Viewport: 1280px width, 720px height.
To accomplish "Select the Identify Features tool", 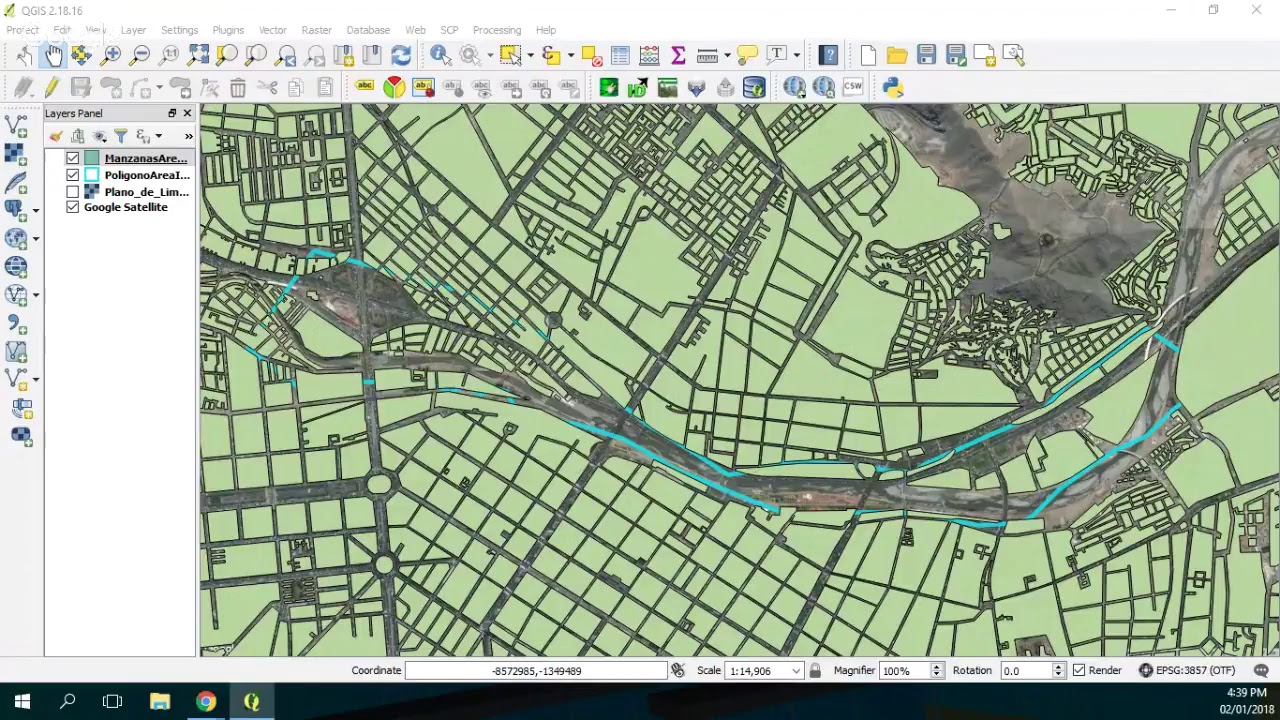I will [x=440, y=55].
